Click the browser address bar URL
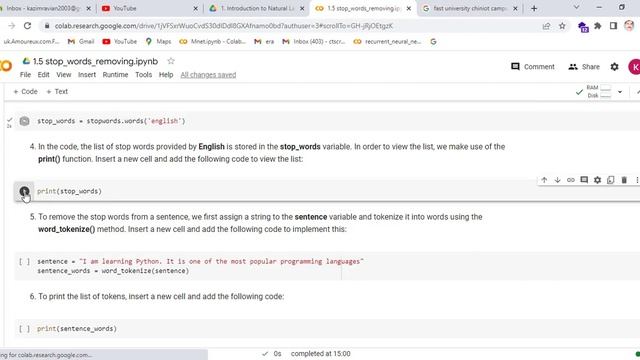Image resolution: width=640 pixels, height=360 pixels. [224, 26]
